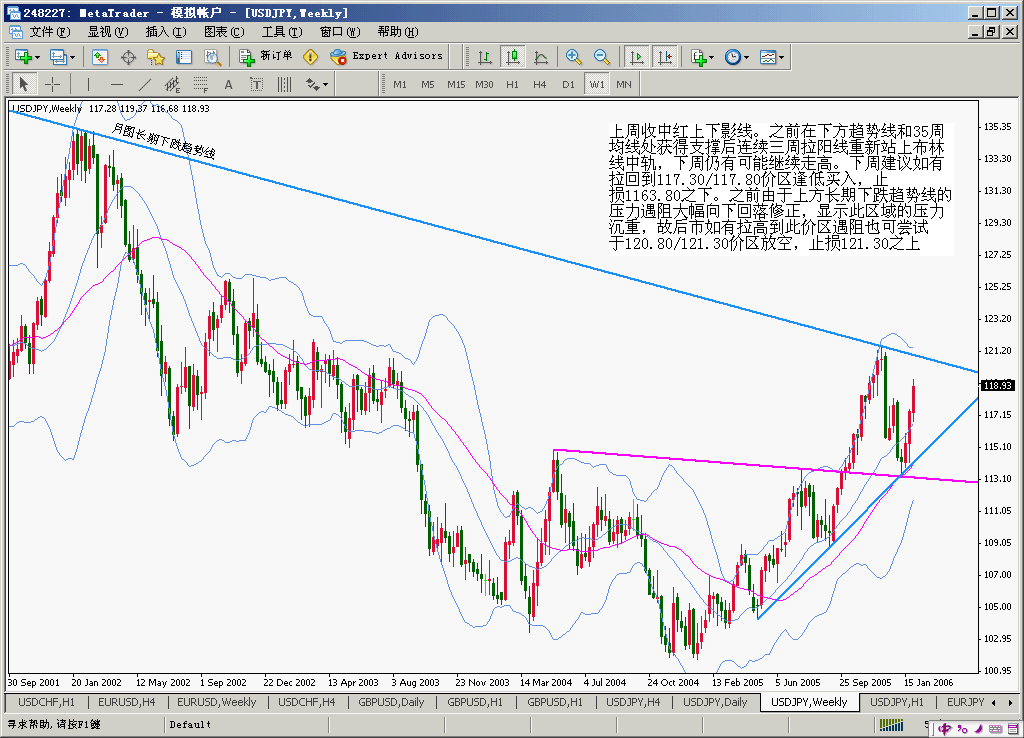
Task: Open the Market Watch window icon
Action: [x=99, y=57]
